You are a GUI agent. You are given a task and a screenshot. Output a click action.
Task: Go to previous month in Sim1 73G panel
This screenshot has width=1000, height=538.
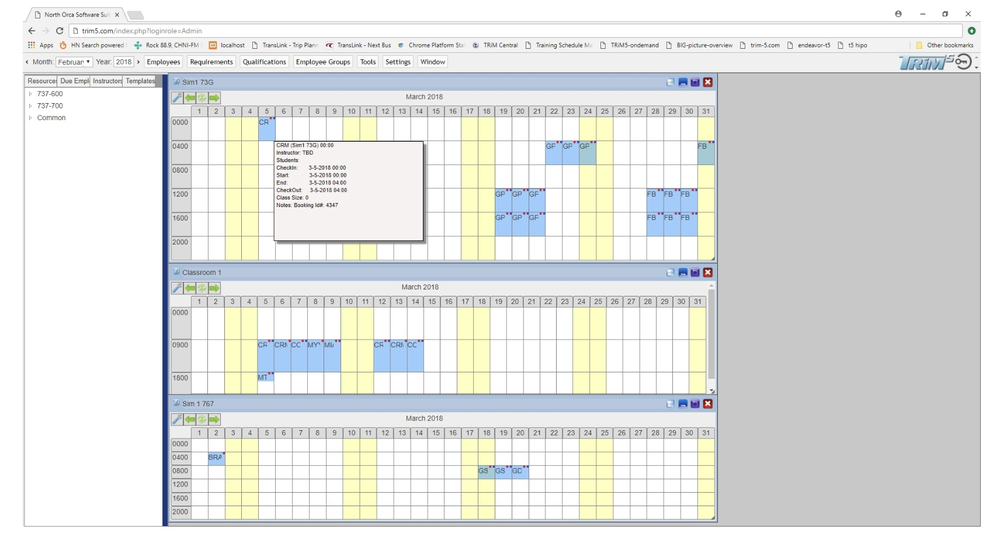pos(190,98)
